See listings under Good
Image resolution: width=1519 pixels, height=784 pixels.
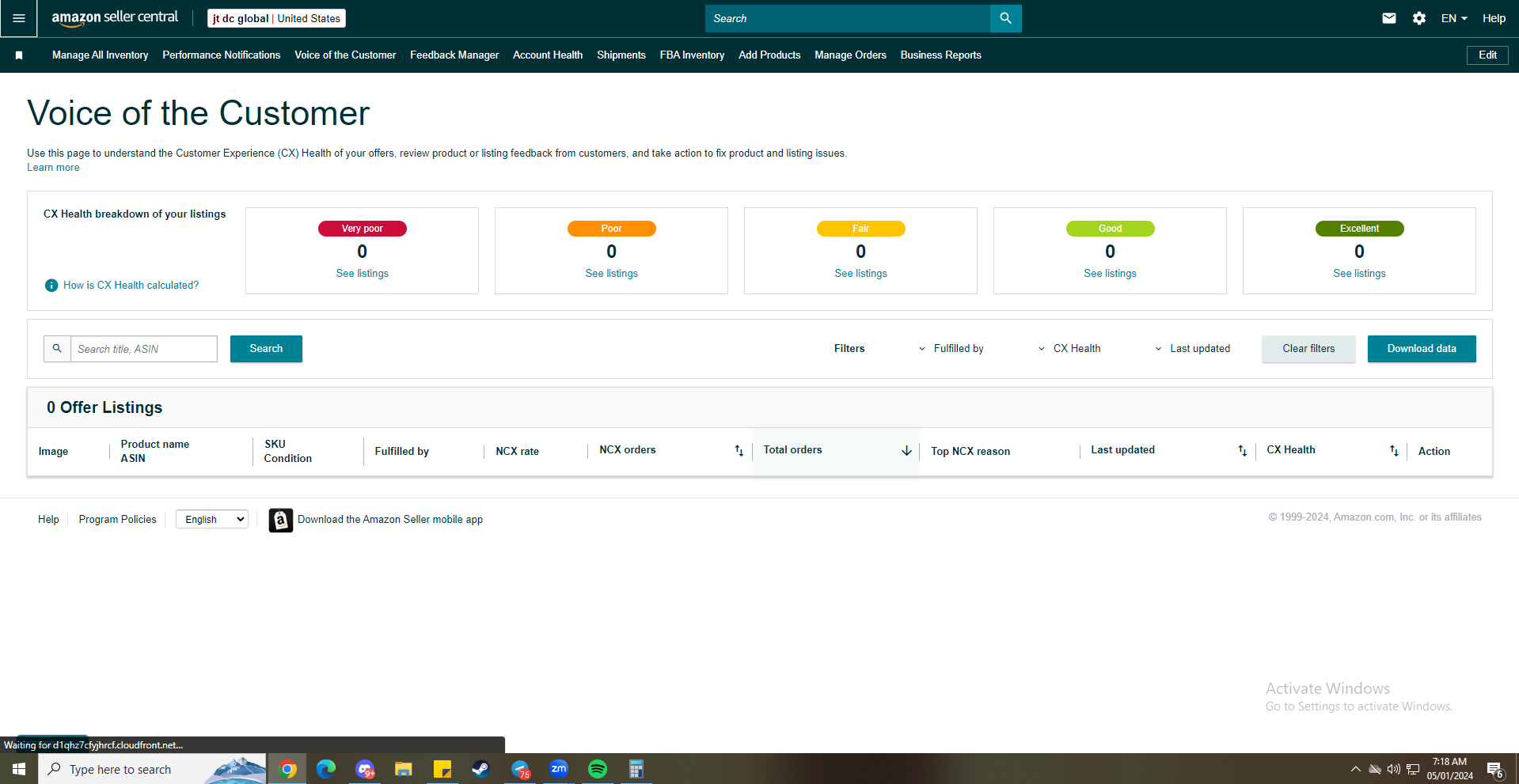(x=1111, y=274)
